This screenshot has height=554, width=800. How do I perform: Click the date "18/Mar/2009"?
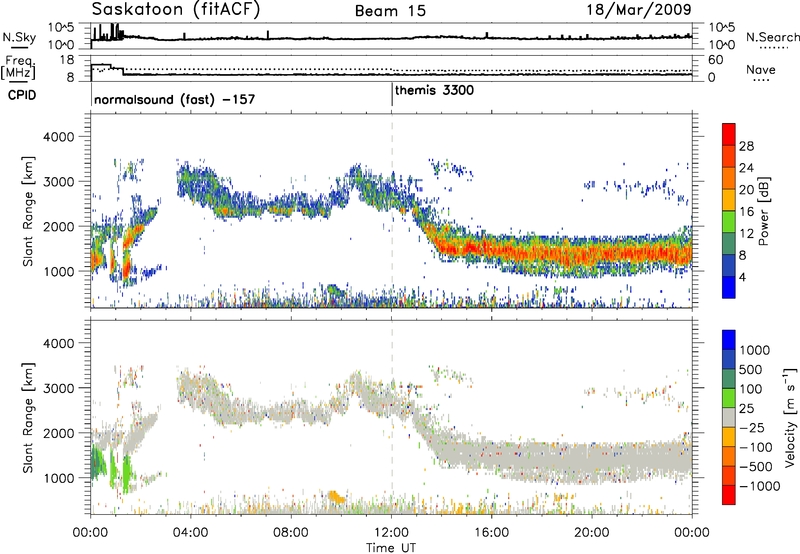(639, 9)
